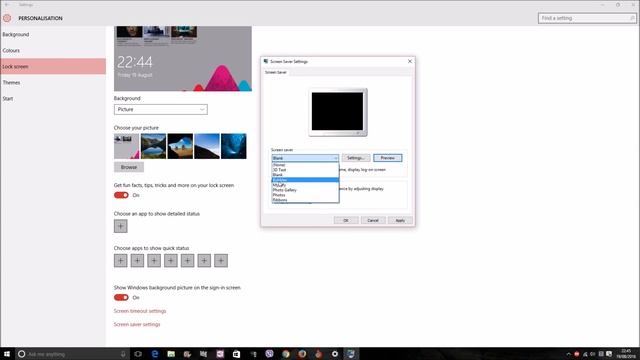Launch Microsoft Edge from taskbar

click(155, 354)
